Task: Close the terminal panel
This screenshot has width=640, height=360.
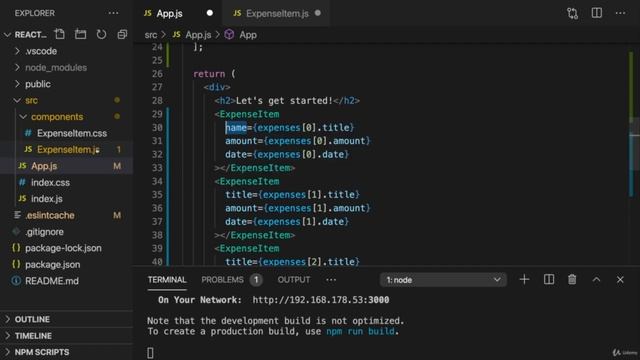Action: [x=620, y=280]
